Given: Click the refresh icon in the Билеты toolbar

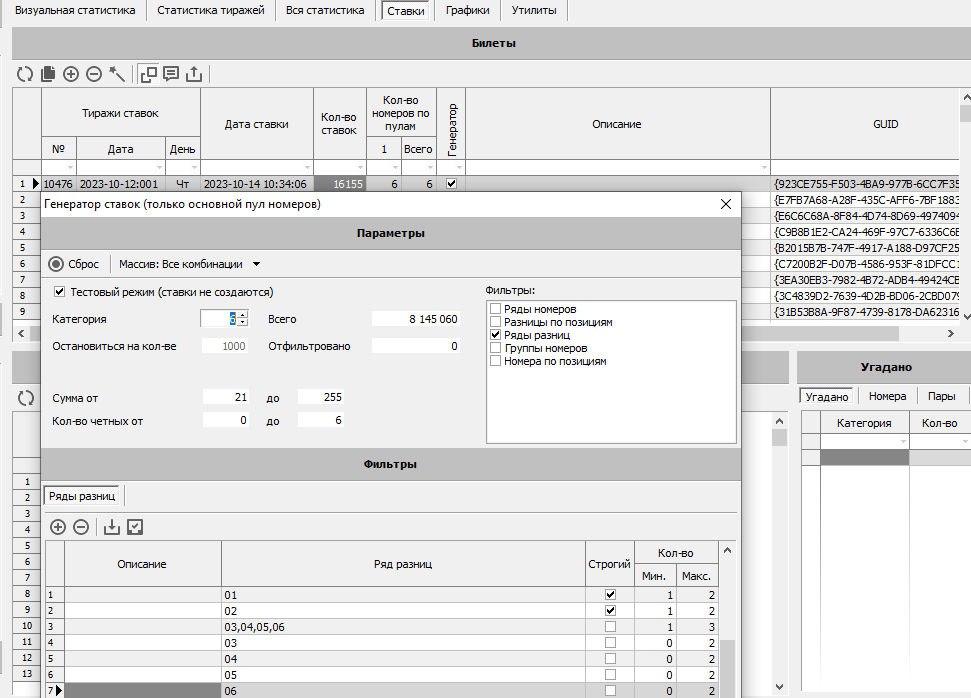Looking at the screenshot, I should pyautogui.click(x=25, y=74).
